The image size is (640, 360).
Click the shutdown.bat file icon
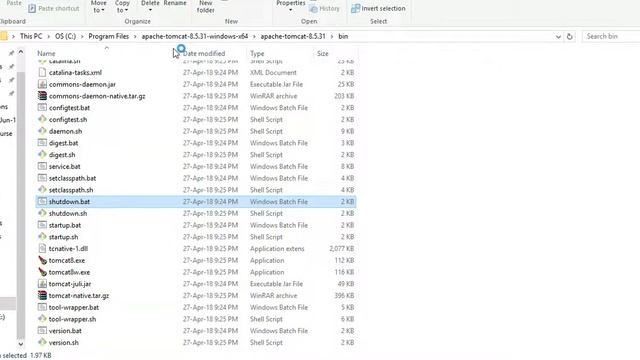tap(42, 202)
